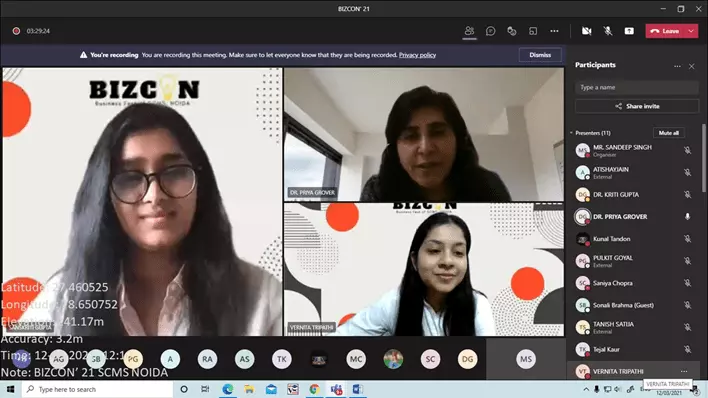Open the Show participants icon
The image size is (708, 398).
469,31
